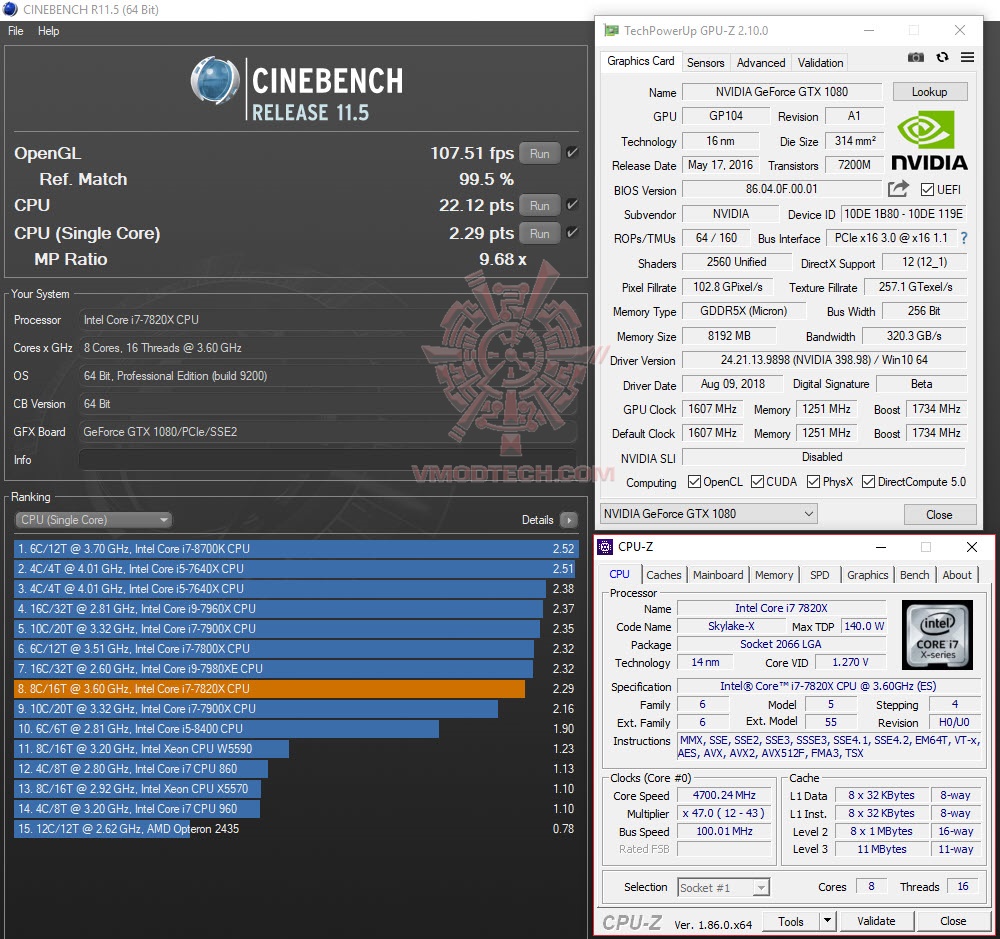Toggle the DirectCompute 5.0 checkbox

point(868,482)
